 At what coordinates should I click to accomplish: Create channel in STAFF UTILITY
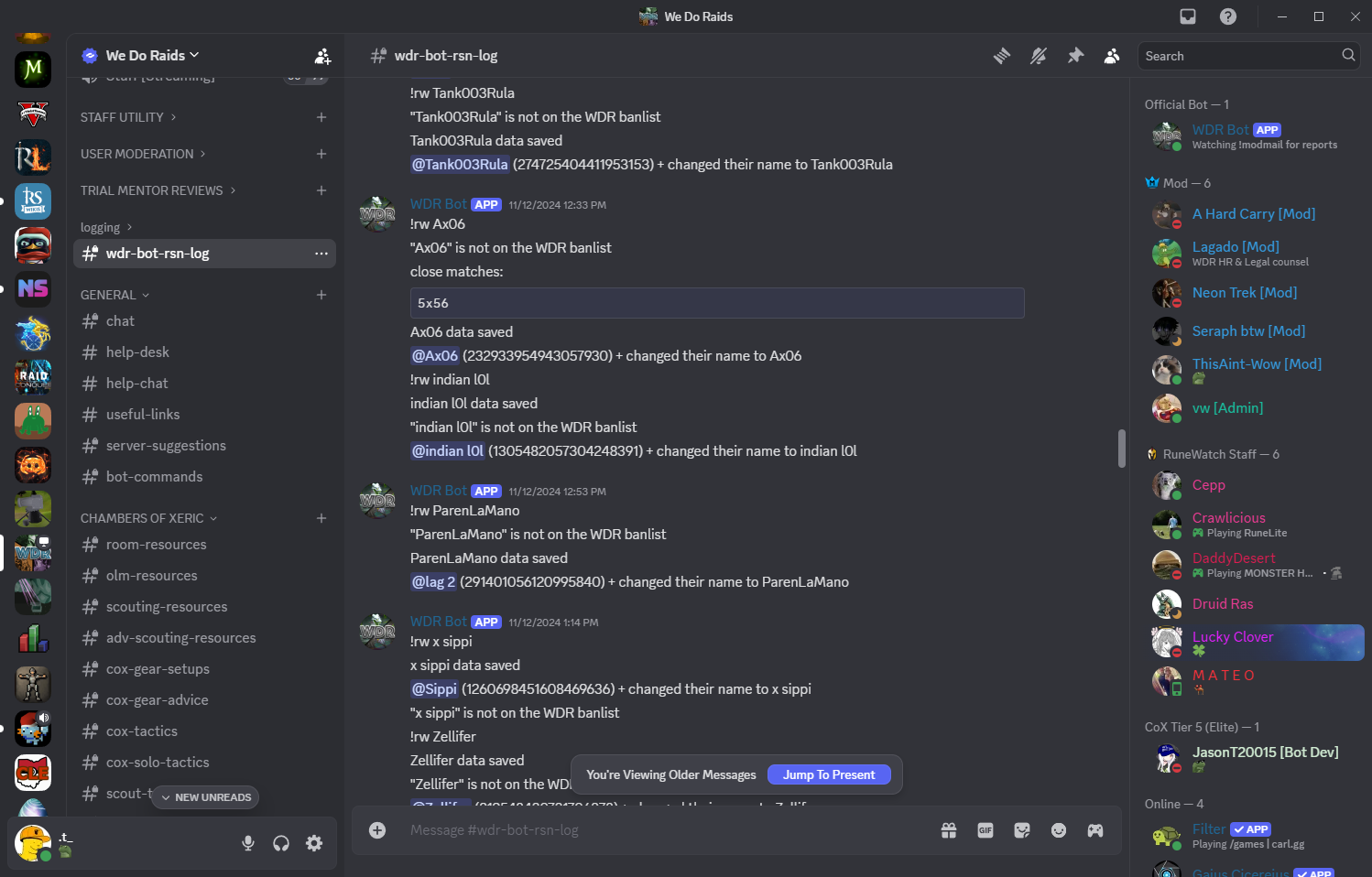tap(321, 117)
